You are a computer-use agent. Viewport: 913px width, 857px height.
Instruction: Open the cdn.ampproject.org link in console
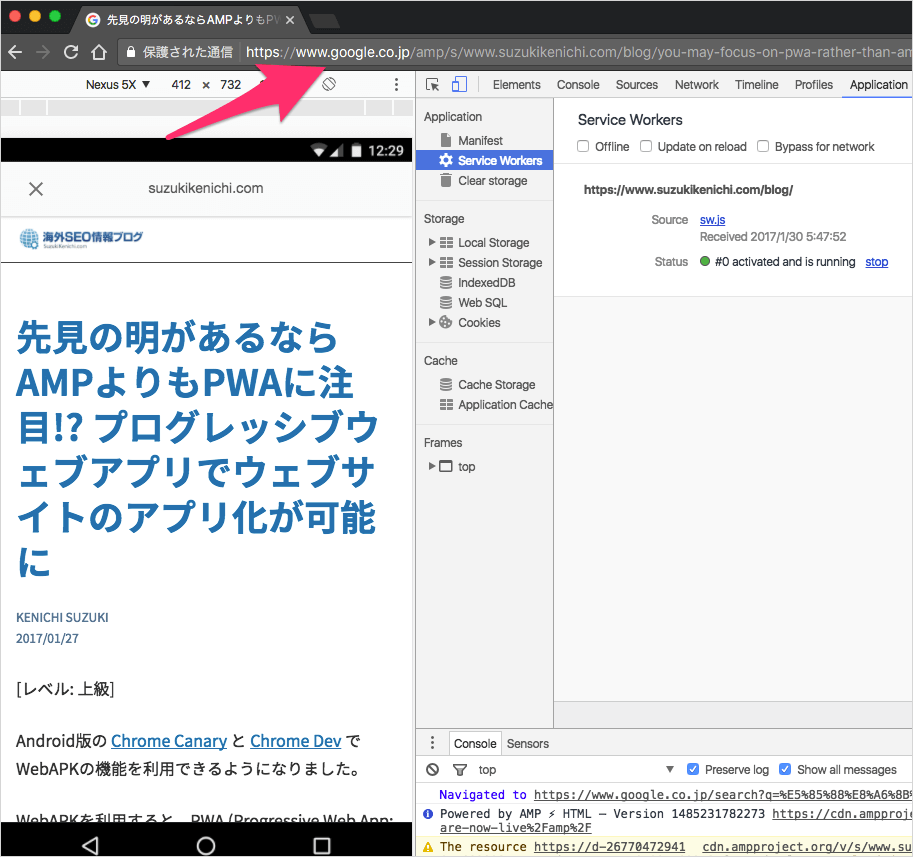[807, 847]
